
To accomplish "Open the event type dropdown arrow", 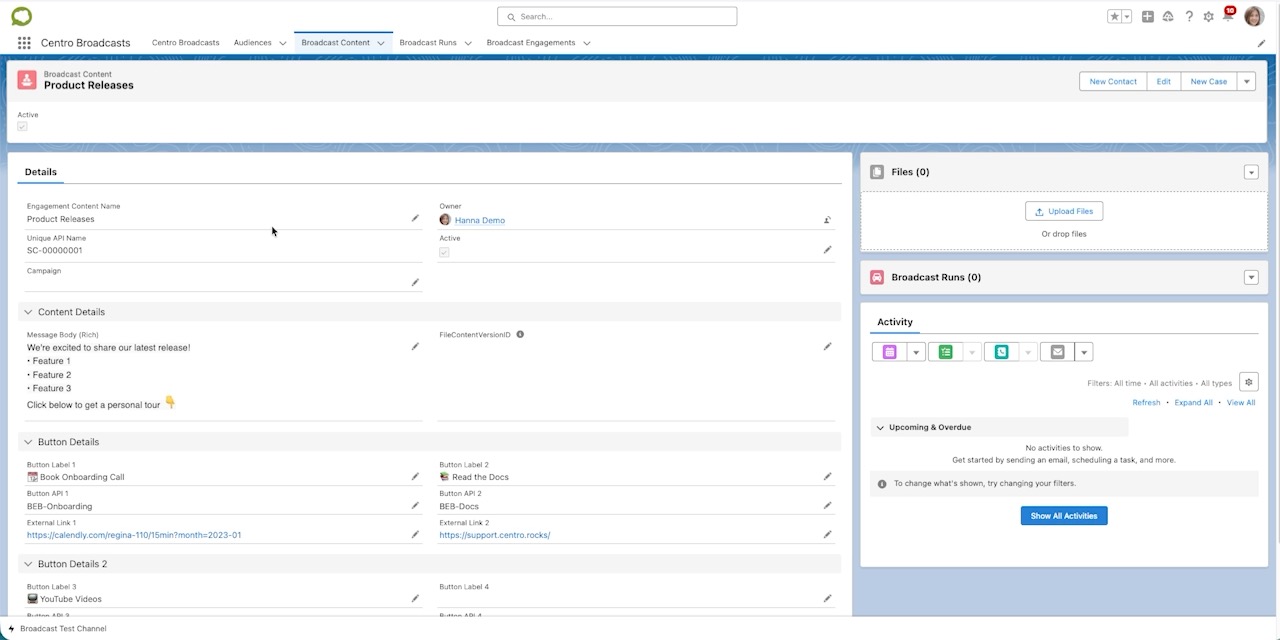I will tap(916, 352).
